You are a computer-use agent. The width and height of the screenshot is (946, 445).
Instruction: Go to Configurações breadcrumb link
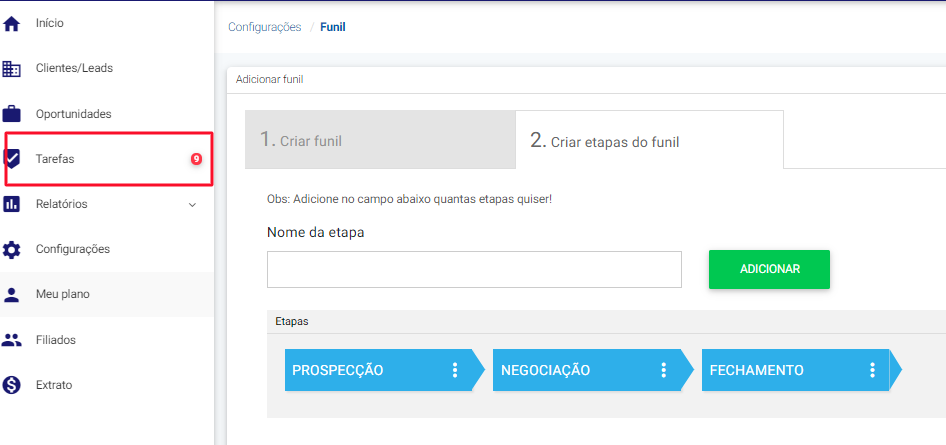coord(264,27)
